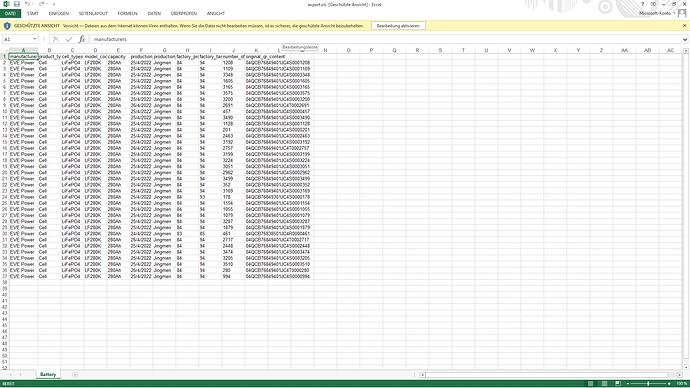Click the account profile picture icon
This screenshot has width=690, height=388.
pos(682,13)
